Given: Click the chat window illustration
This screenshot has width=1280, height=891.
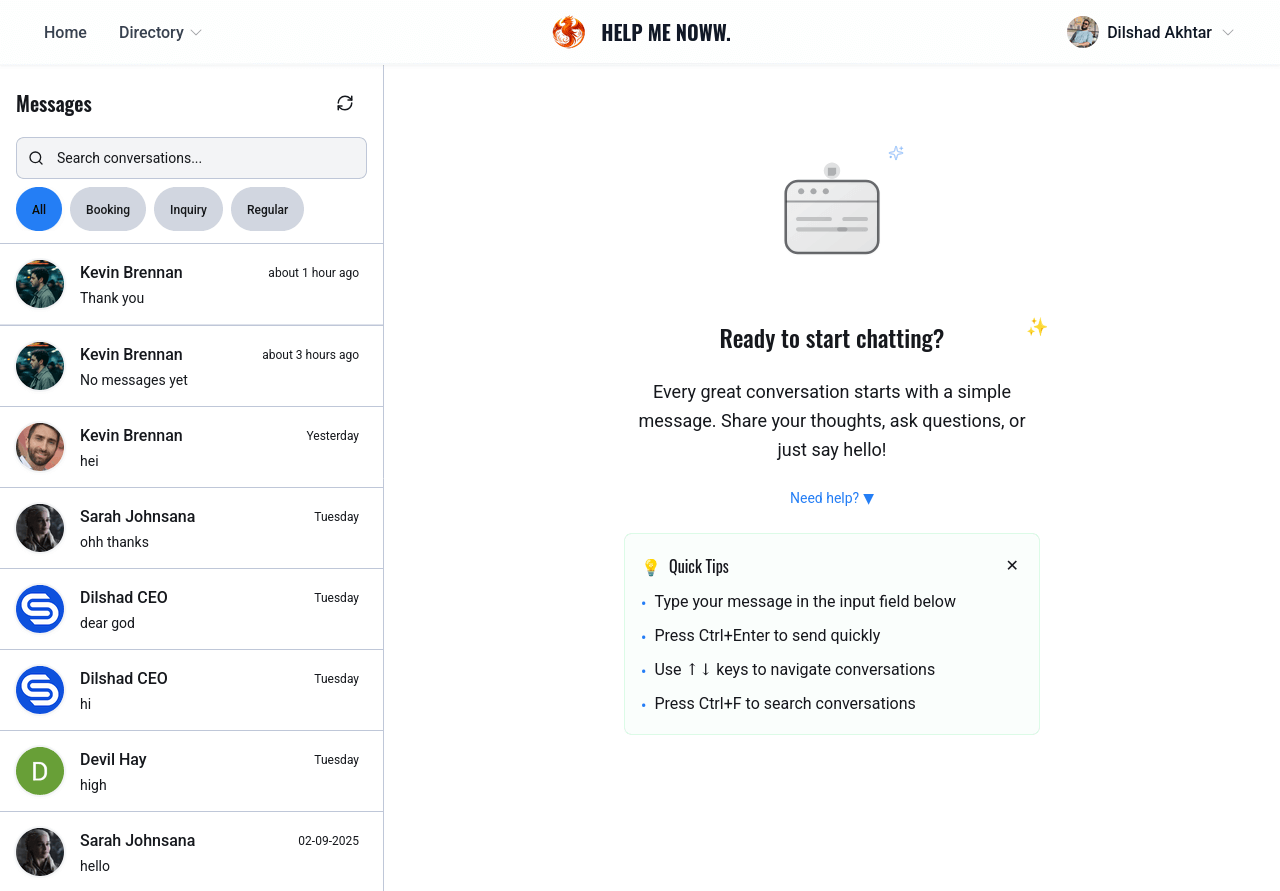Looking at the screenshot, I should [x=832, y=214].
